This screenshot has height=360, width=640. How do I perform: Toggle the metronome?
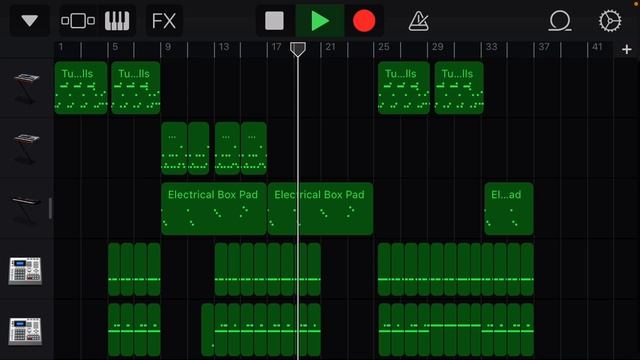tap(418, 20)
